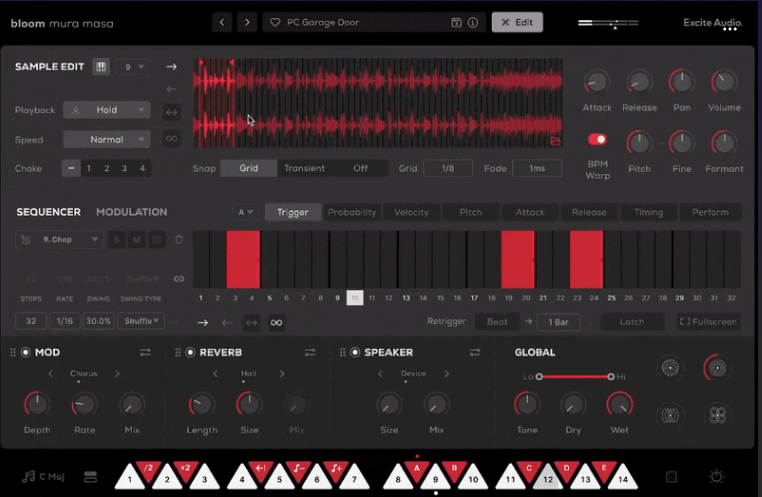
Task: Switch to previous speaker Device type
Action: [380, 374]
